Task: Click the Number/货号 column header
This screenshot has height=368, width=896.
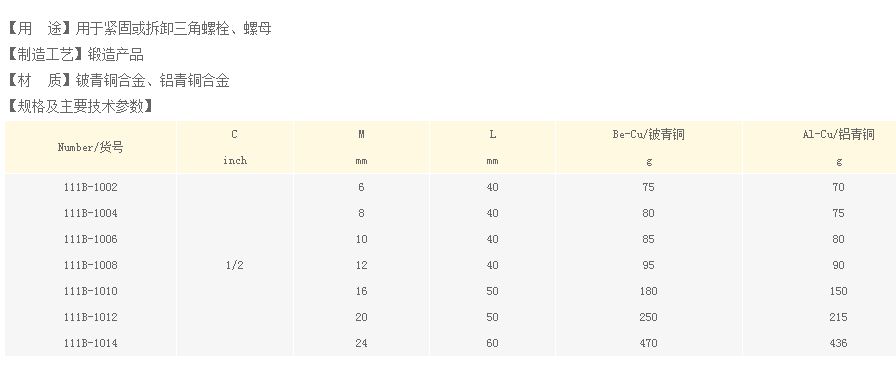Action: click(90, 147)
